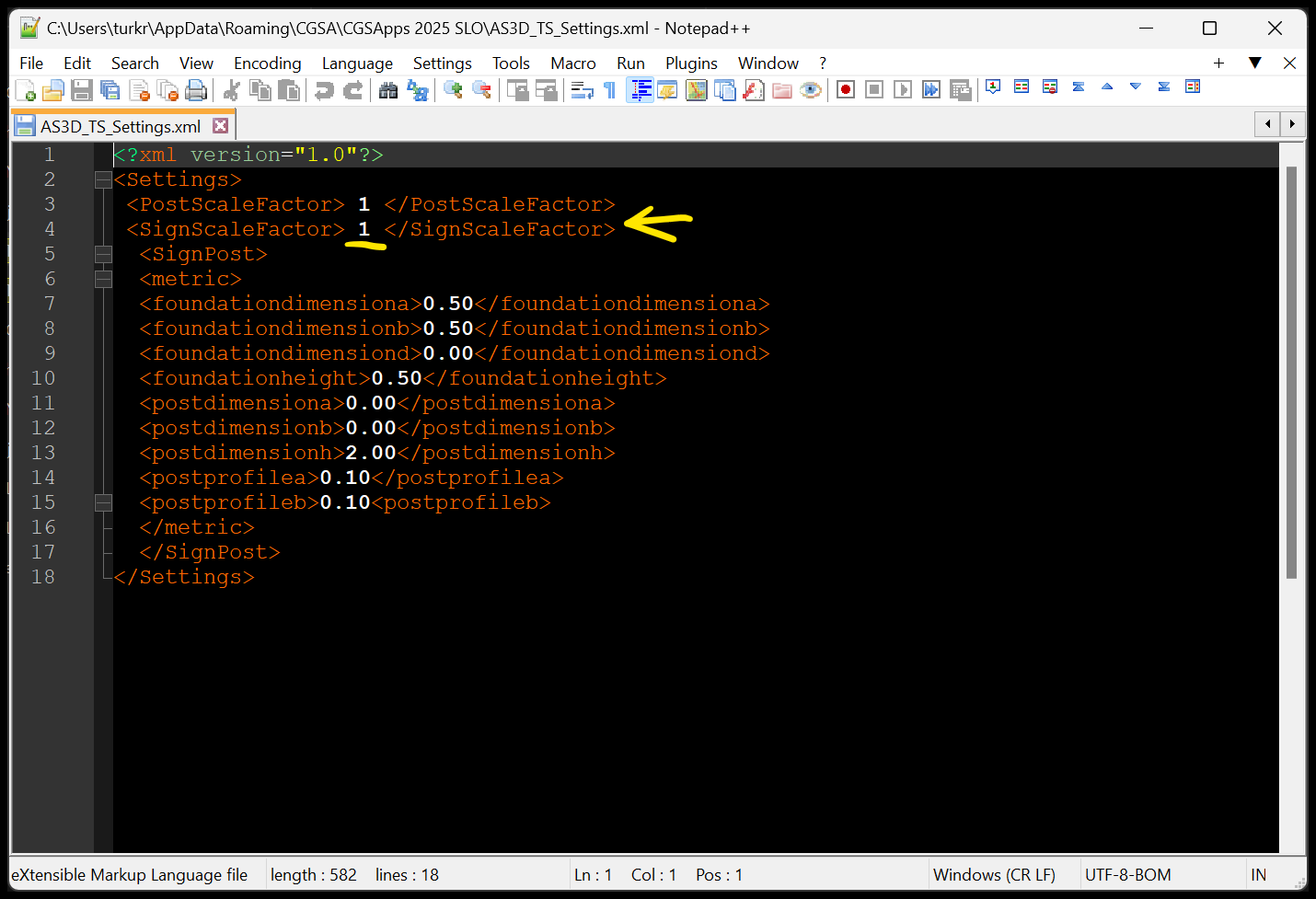This screenshot has height=899, width=1316.
Task: Start macro recording with red record icon
Action: pyautogui.click(x=845, y=89)
